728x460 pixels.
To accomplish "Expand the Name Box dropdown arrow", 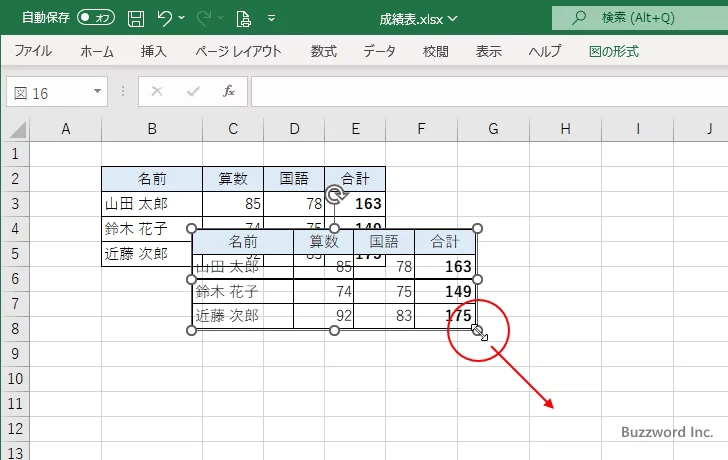I will click(x=98, y=91).
